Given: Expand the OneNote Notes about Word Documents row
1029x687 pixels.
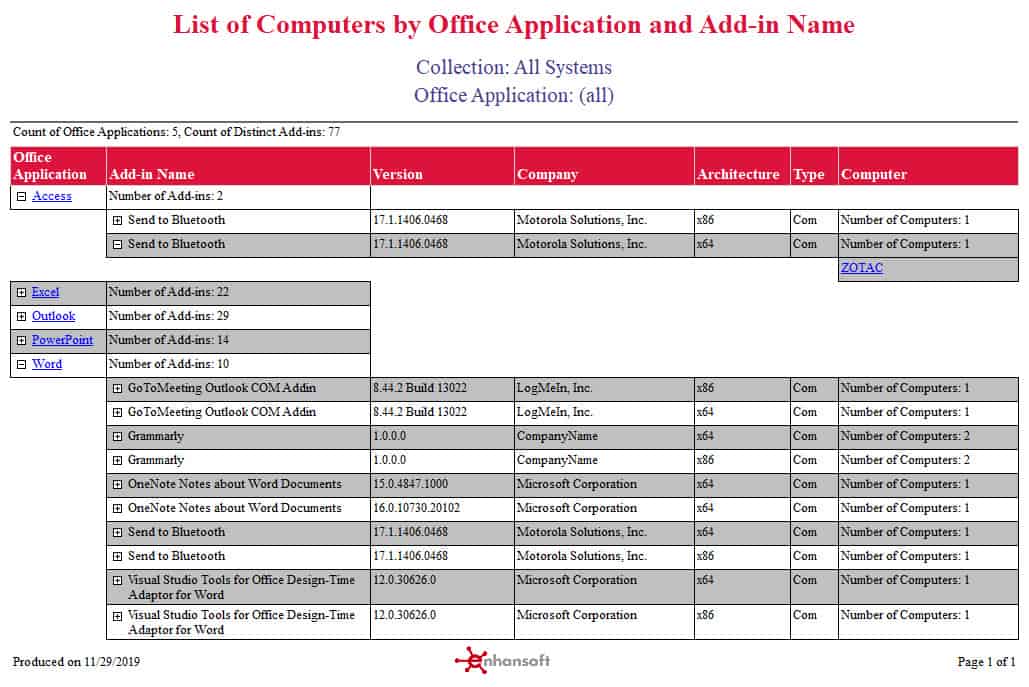Looking at the screenshot, I should (118, 484).
